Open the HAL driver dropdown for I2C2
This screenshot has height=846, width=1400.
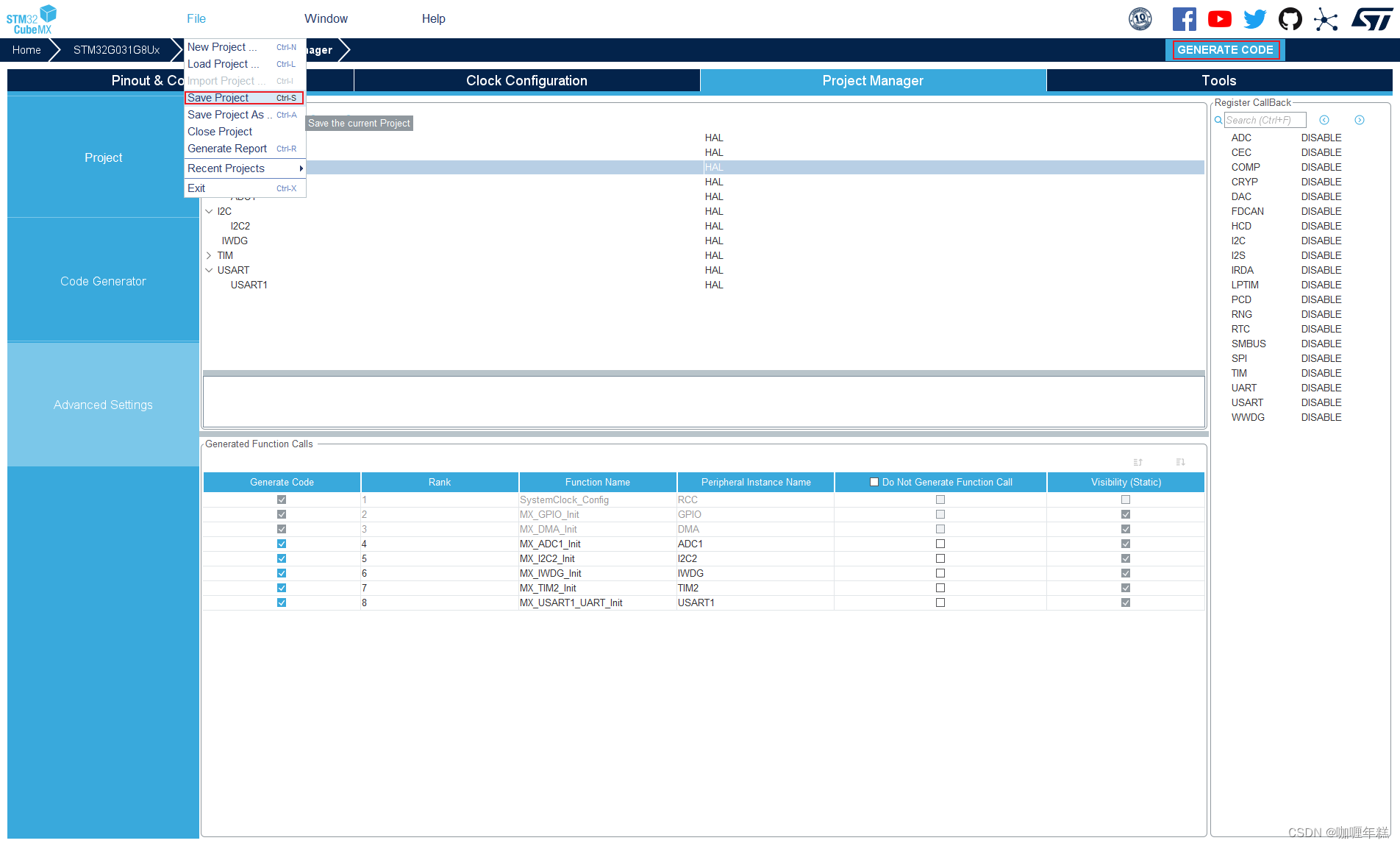click(714, 226)
